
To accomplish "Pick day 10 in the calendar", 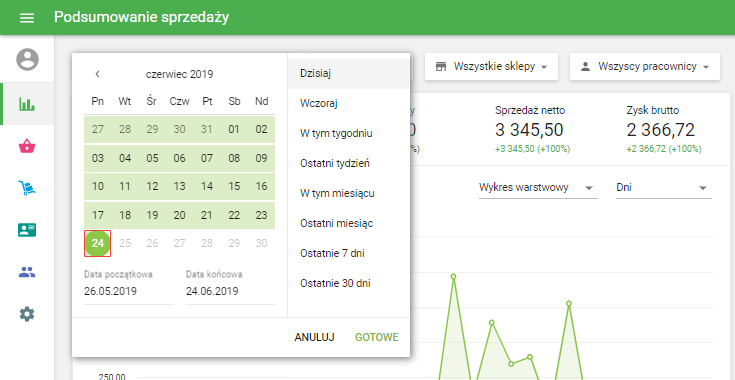I will 98,186.
